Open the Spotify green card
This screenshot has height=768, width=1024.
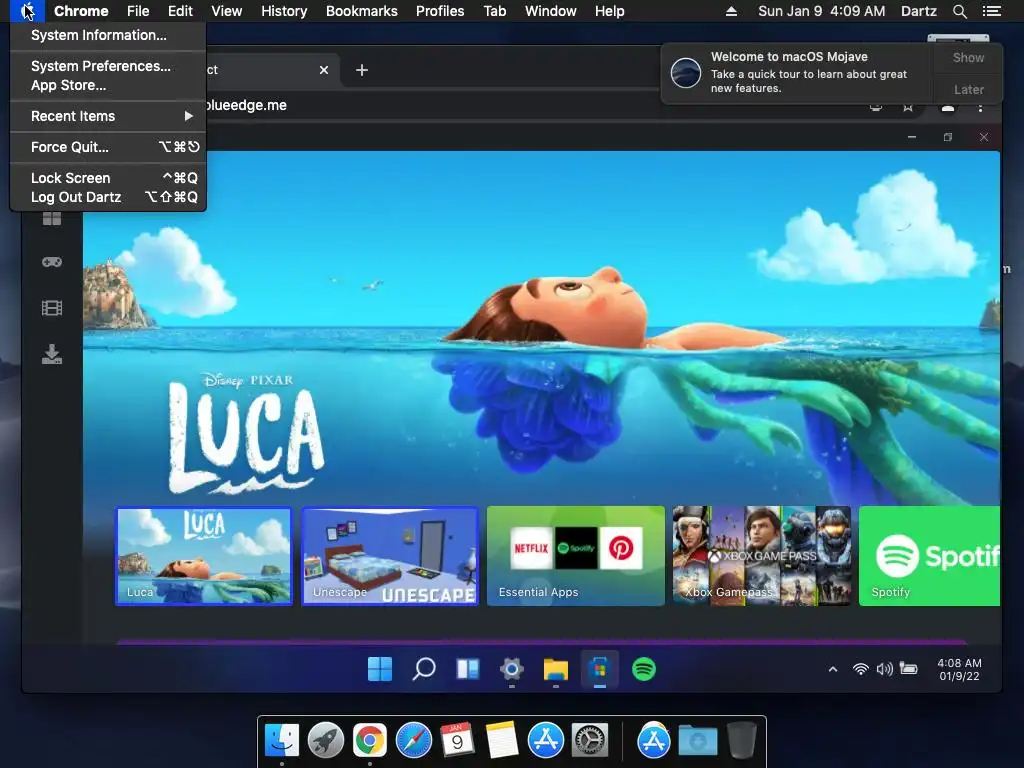[x=929, y=556]
